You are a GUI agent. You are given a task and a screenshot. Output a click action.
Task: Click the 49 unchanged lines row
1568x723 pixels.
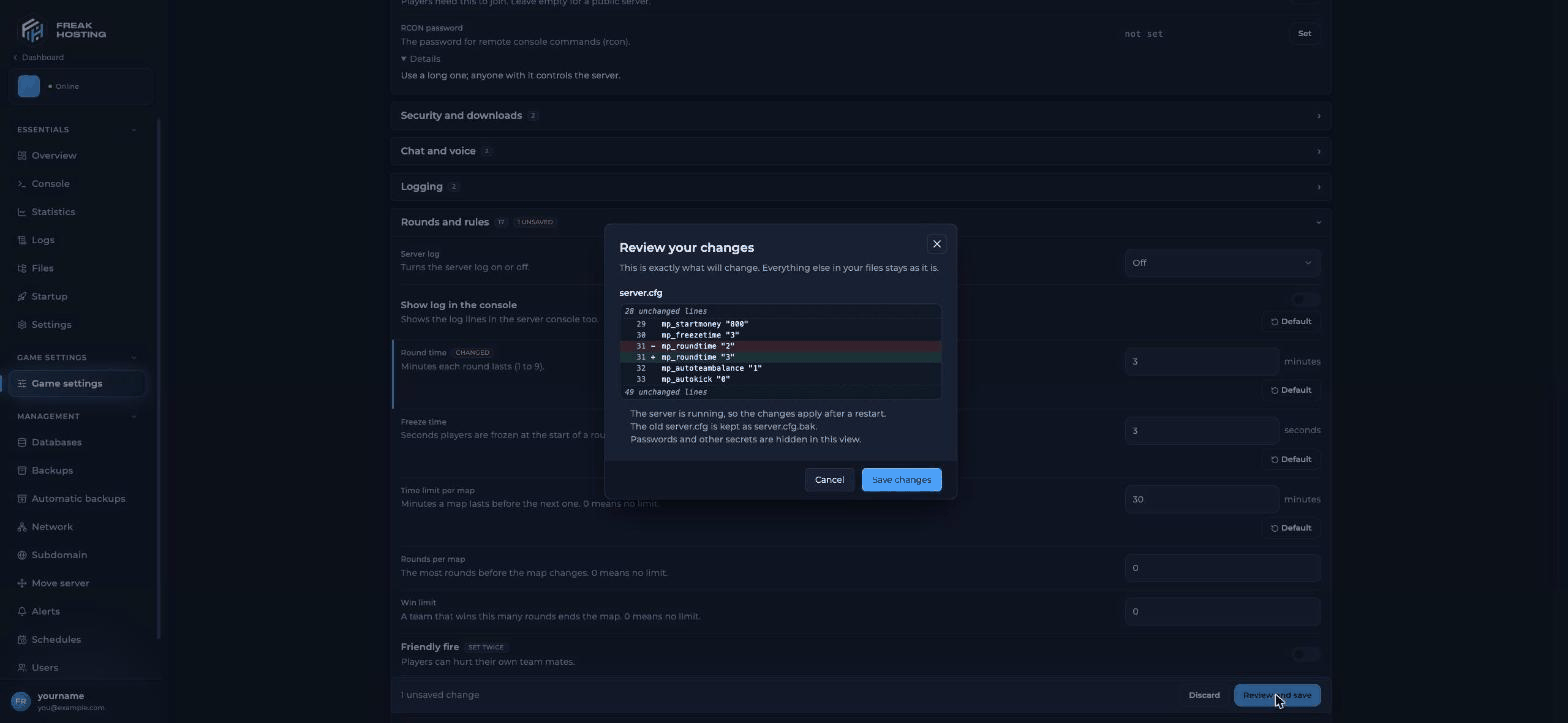(780, 393)
